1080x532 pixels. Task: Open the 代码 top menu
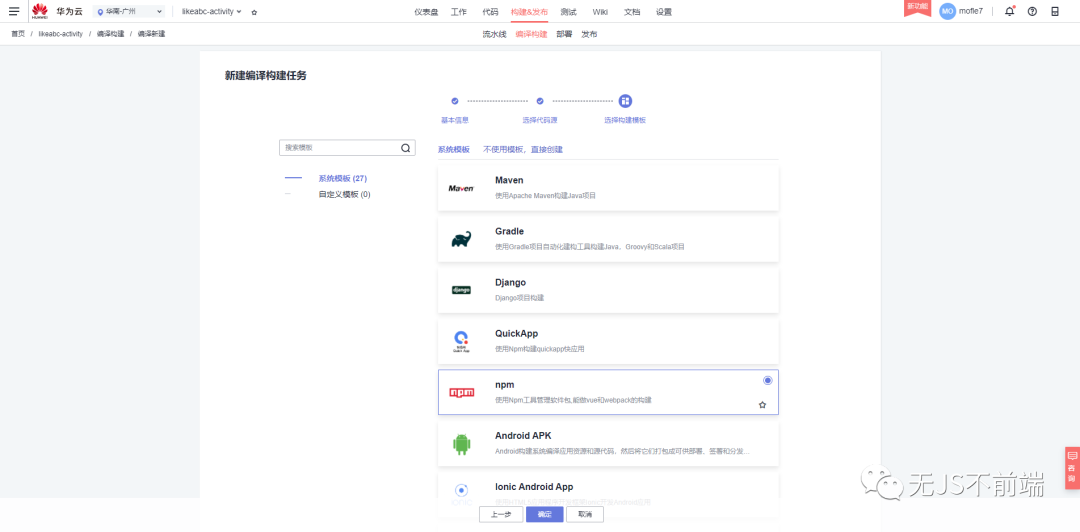coord(490,12)
